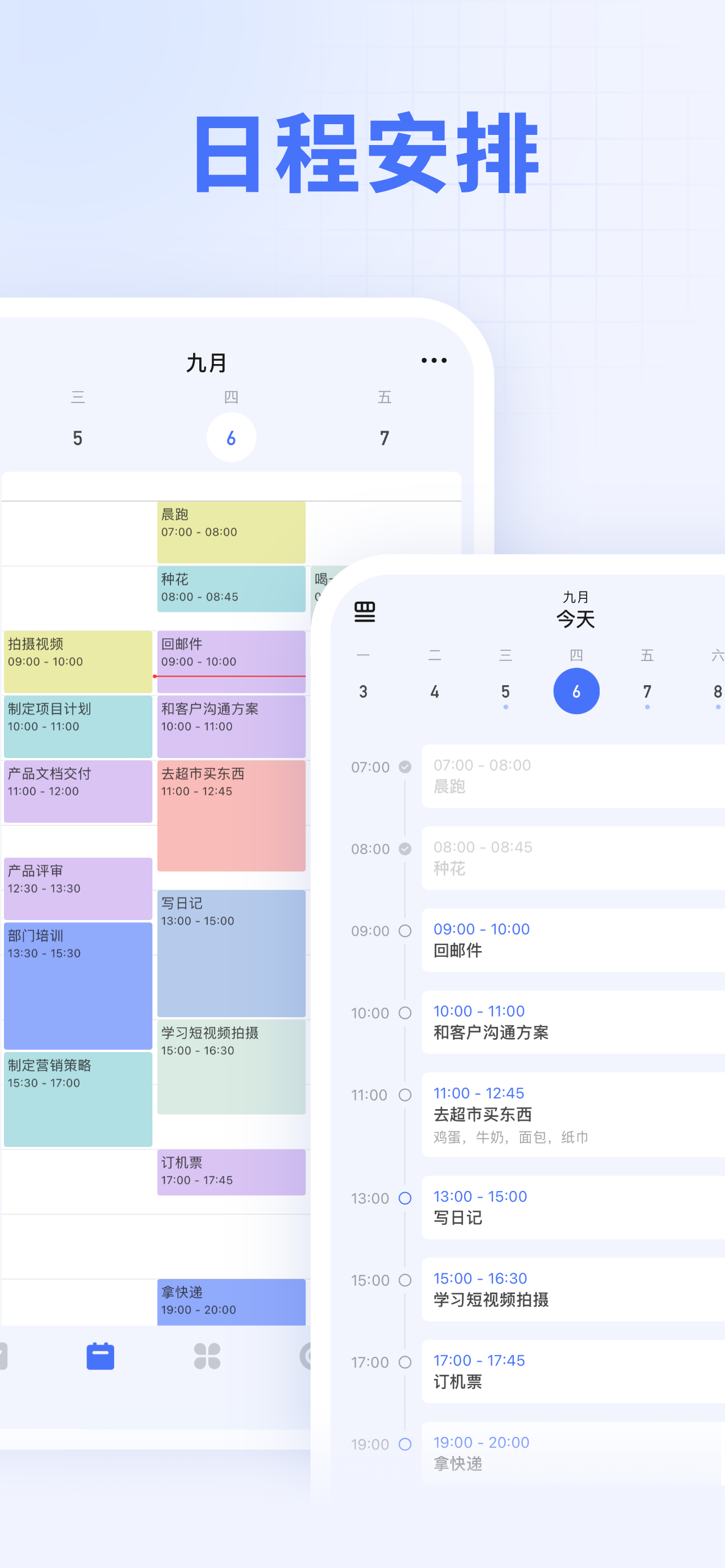The image size is (725, 1568).
Task: Open 去超市买东西 pink event block
Action: coord(232,816)
